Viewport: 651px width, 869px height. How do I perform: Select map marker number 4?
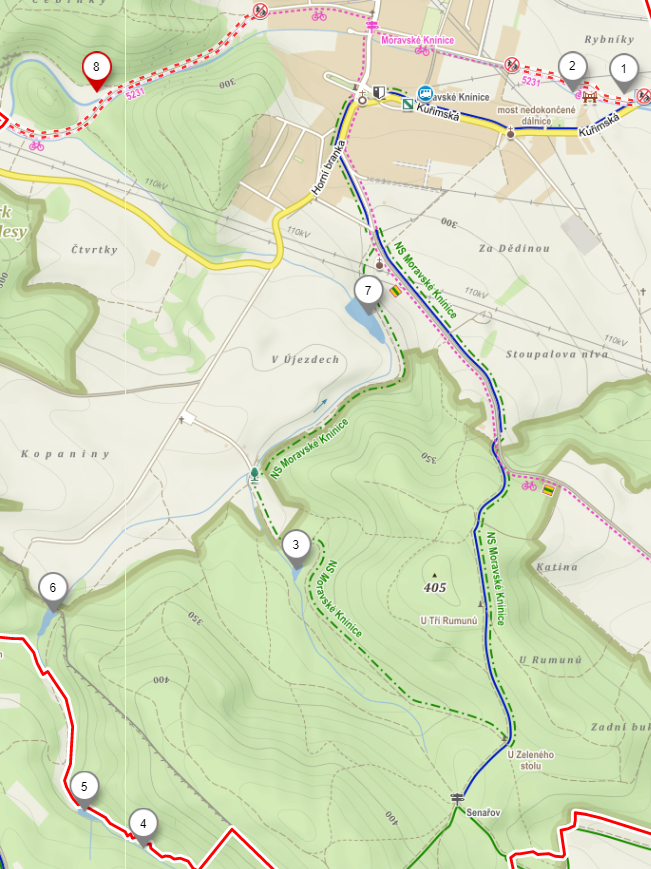tap(143, 828)
